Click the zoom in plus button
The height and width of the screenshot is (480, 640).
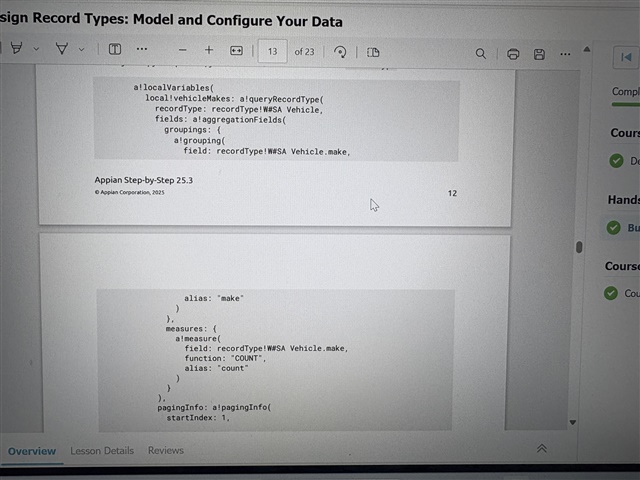pos(209,50)
